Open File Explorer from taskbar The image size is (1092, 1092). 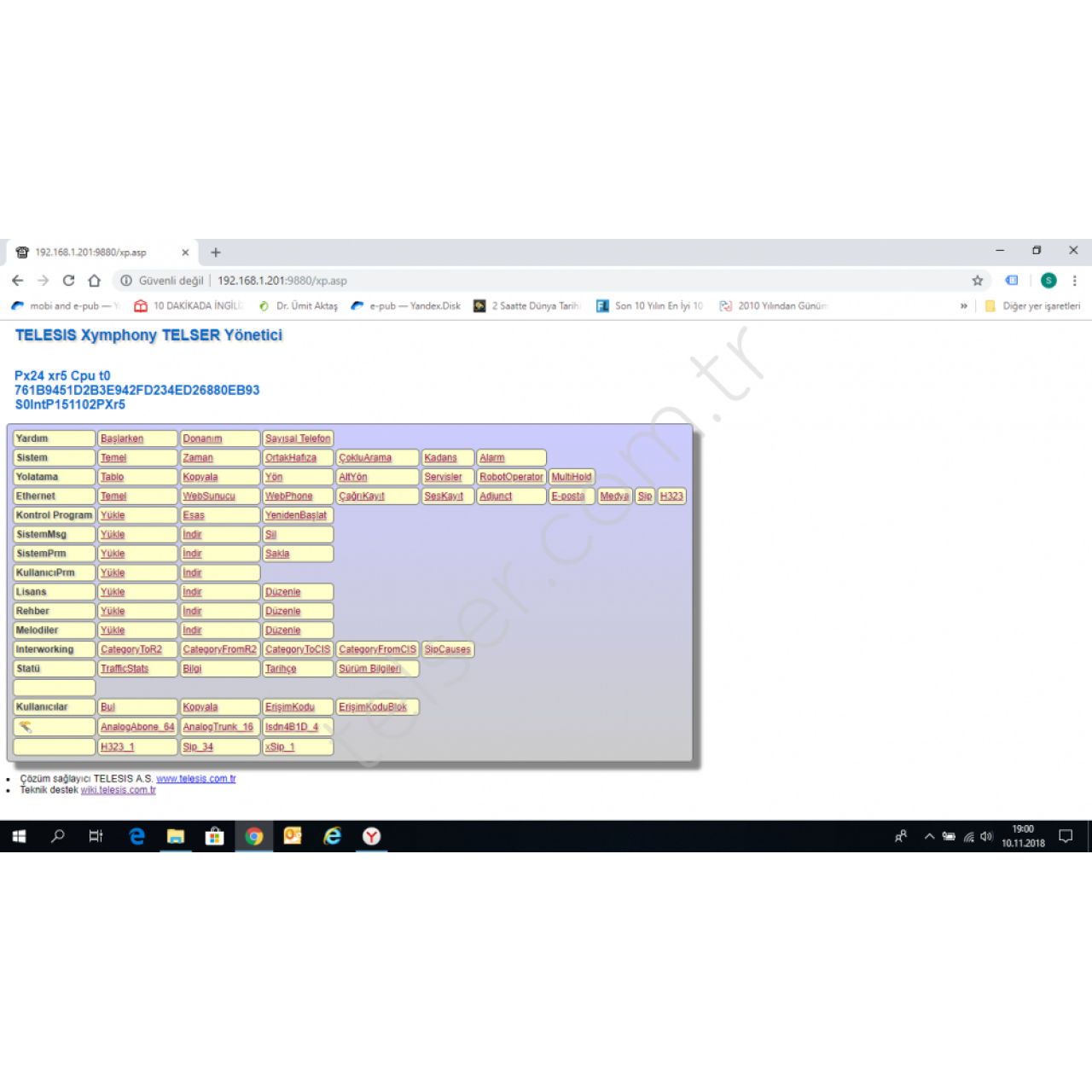pos(176,836)
